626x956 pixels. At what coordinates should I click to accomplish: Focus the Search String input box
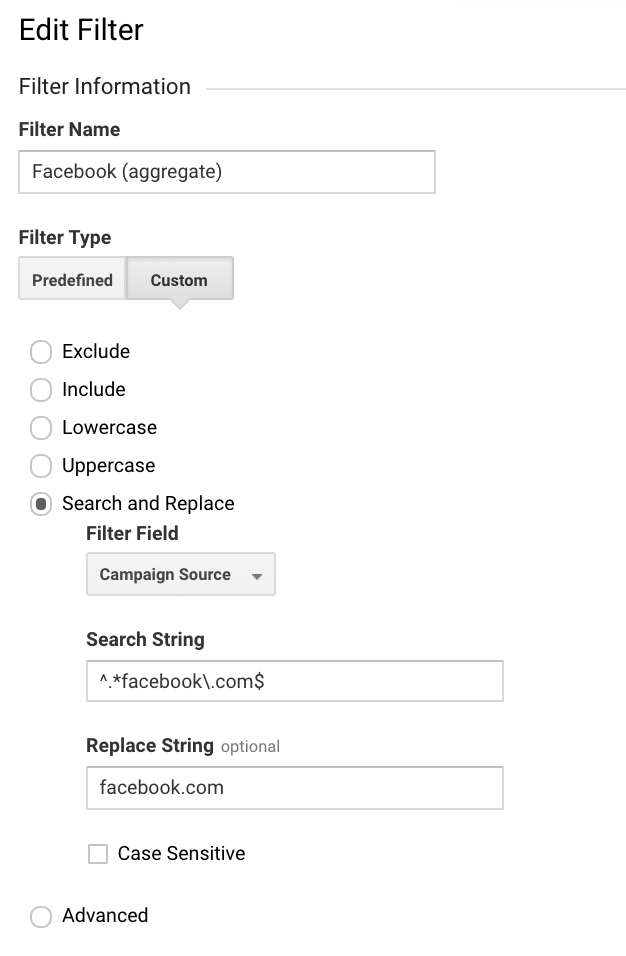tap(294, 681)
